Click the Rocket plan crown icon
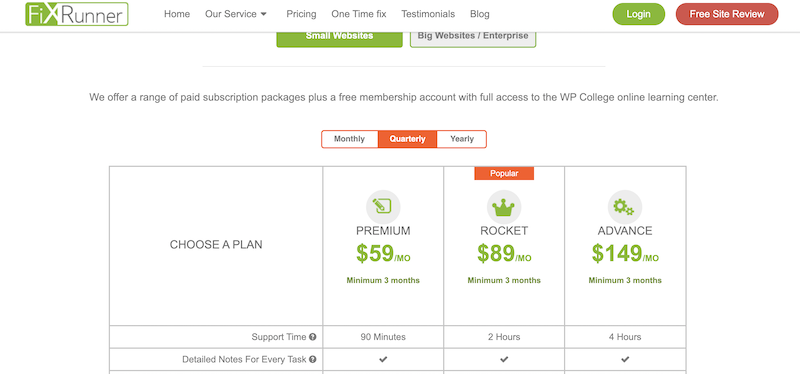800x374 pixels. [x=504, y=207]
